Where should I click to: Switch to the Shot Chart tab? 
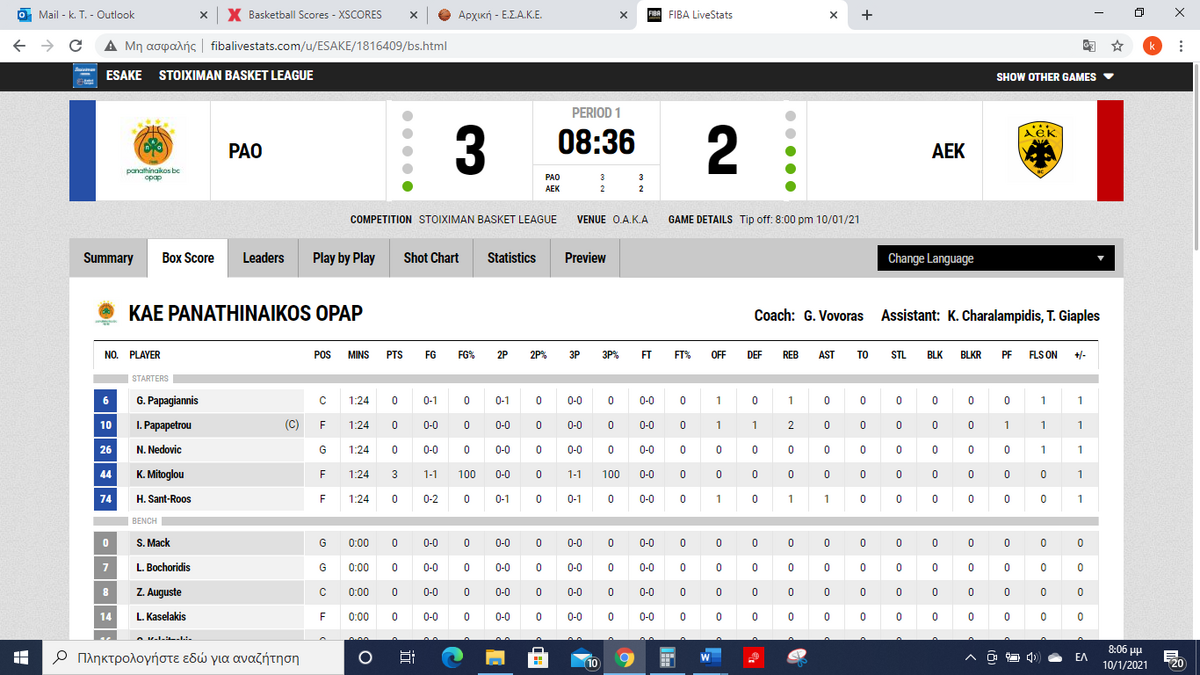coord(431,258)
